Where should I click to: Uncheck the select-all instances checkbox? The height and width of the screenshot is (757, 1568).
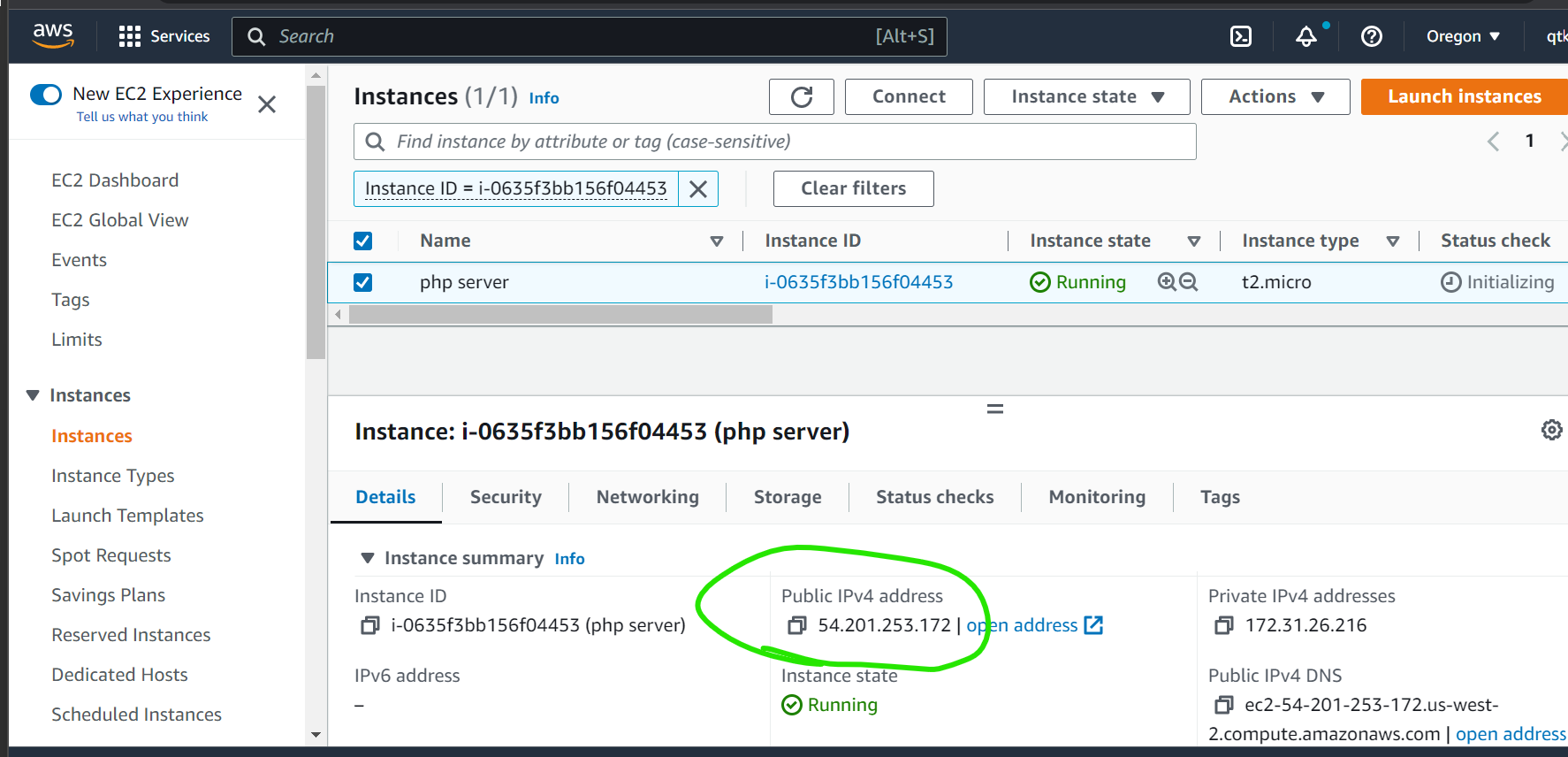[362, 241]
